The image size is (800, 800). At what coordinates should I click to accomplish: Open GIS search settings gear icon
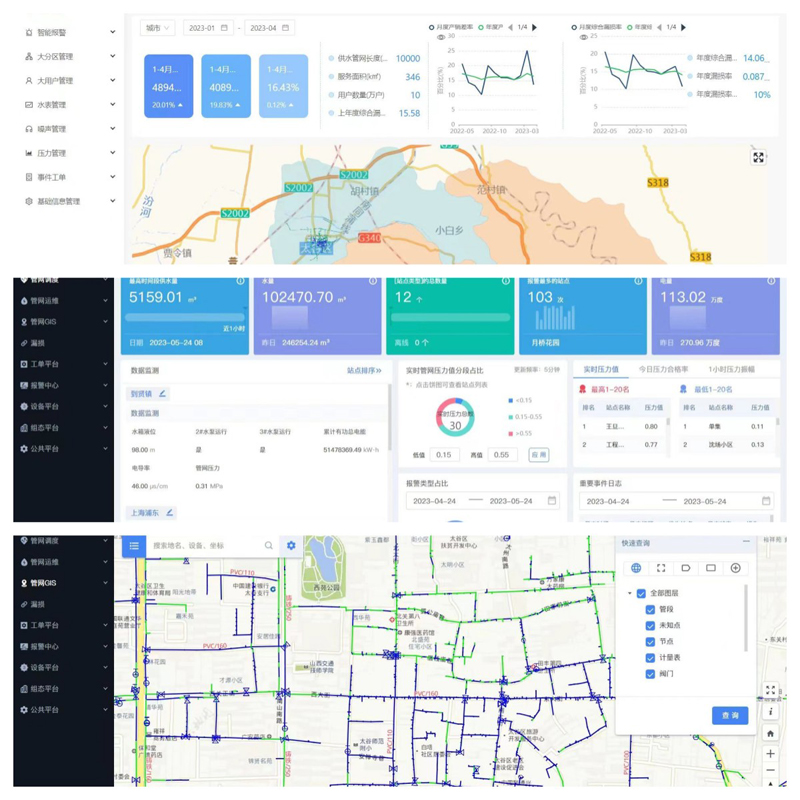[x=291, y=545]
